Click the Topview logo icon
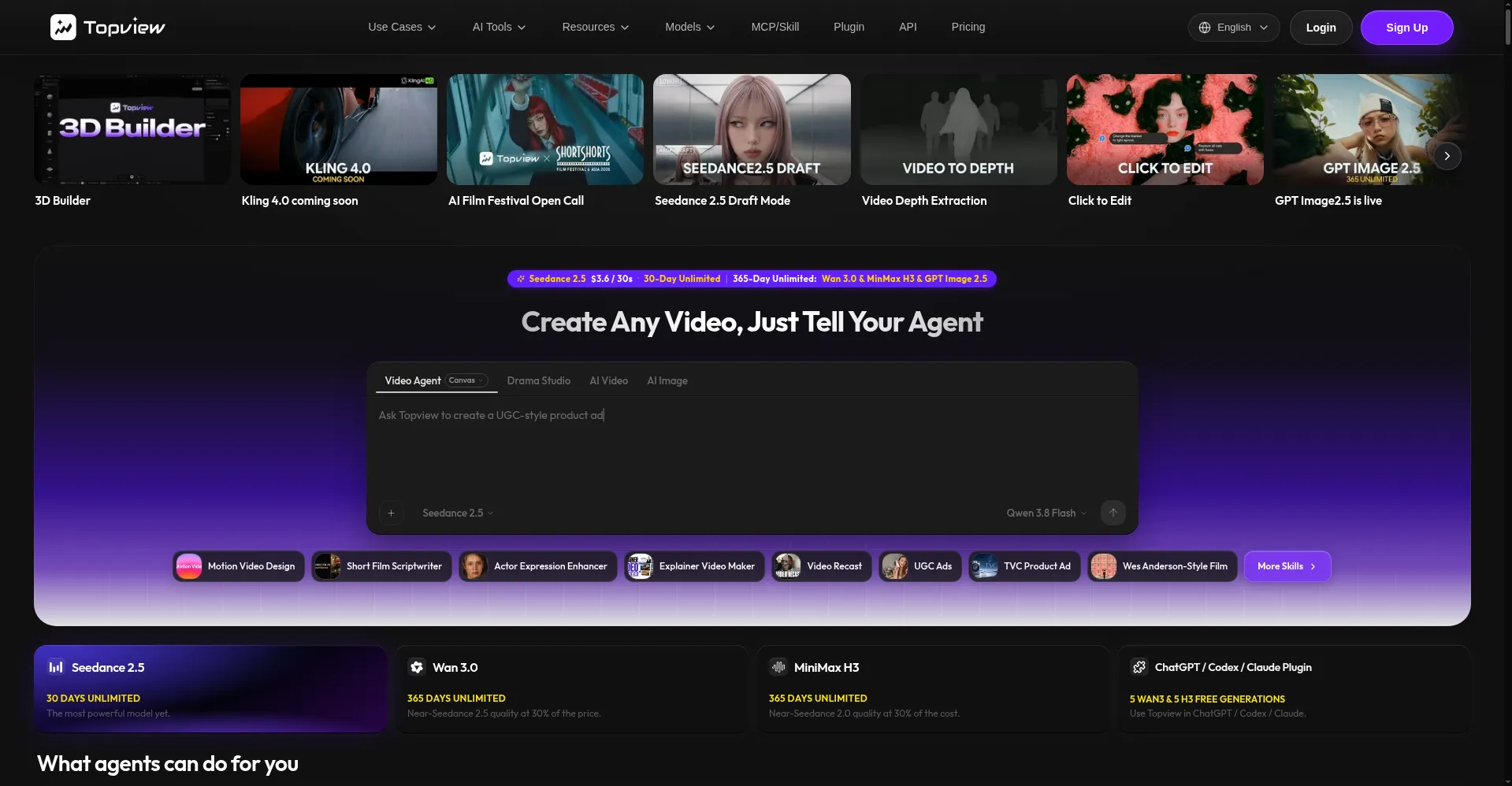The image size is (1512, 786). coord(63,27)
